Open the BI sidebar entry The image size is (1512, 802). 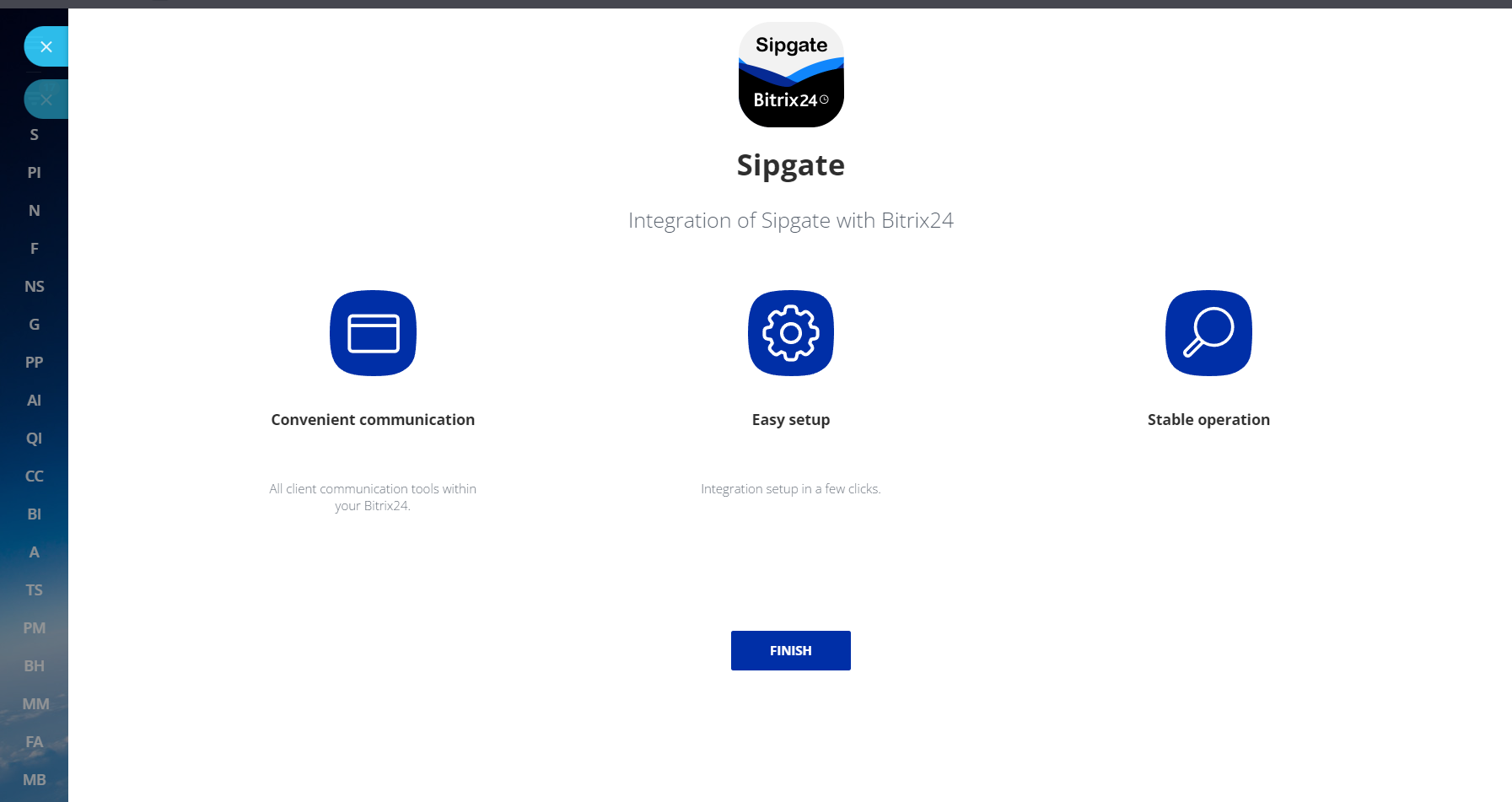pyautogui.click(x=35, y=514)
